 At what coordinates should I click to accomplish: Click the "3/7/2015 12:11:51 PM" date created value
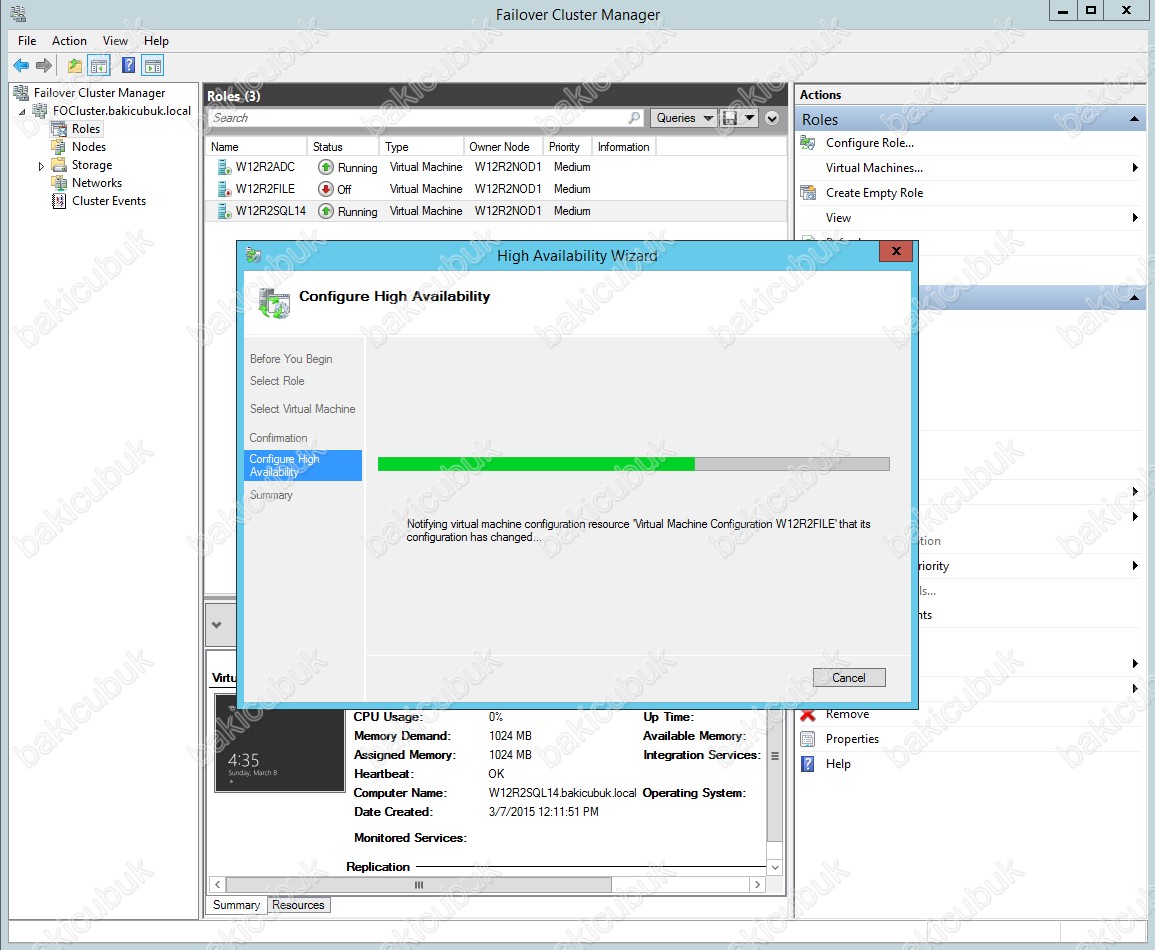click(x=544, y=812)
